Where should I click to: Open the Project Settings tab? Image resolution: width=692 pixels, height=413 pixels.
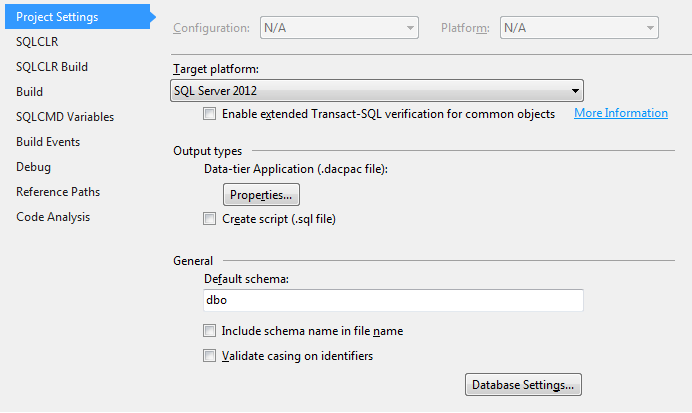pos(78,17)
